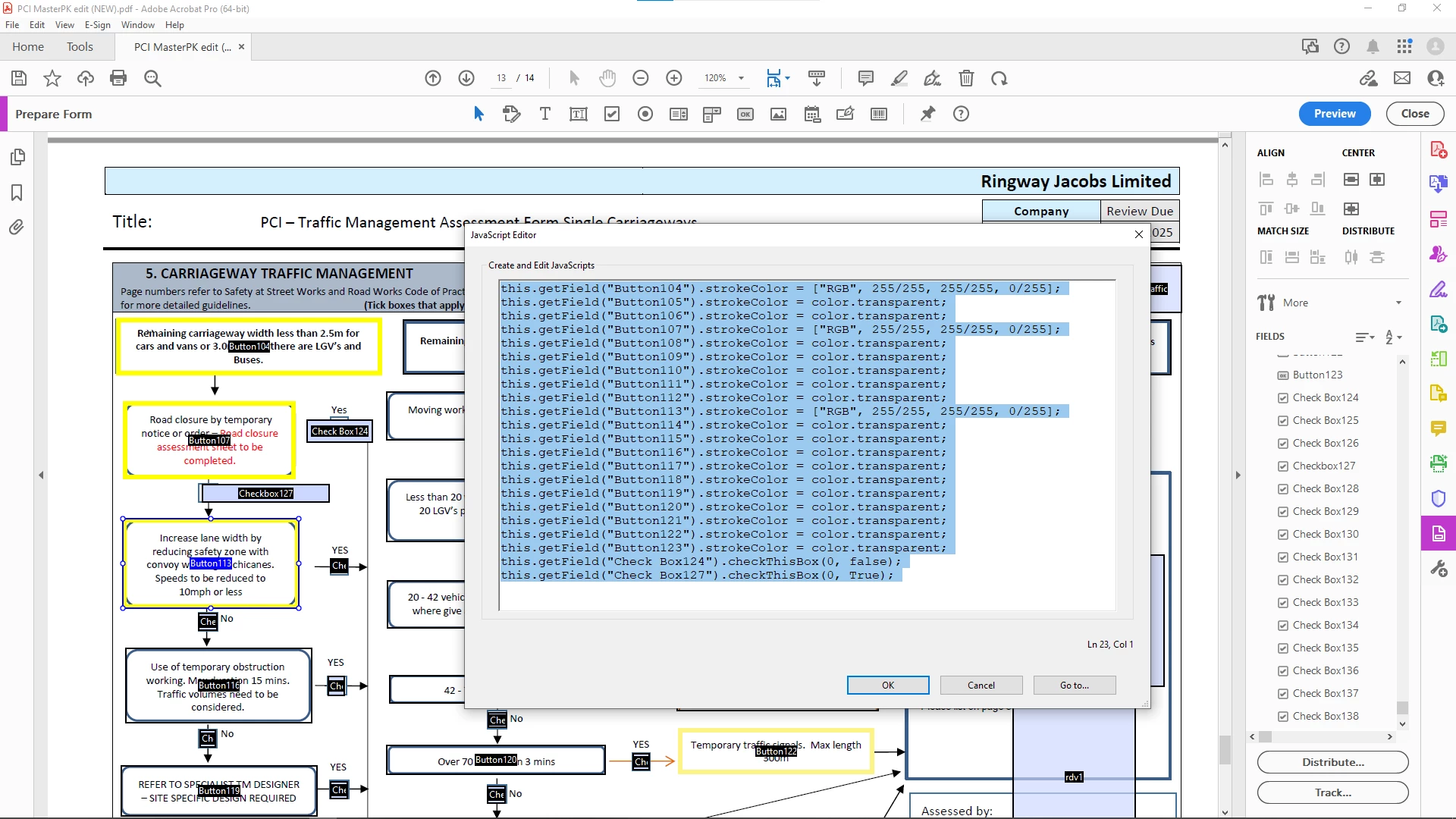Click Check Box124 field on the form

click(339, 431)
